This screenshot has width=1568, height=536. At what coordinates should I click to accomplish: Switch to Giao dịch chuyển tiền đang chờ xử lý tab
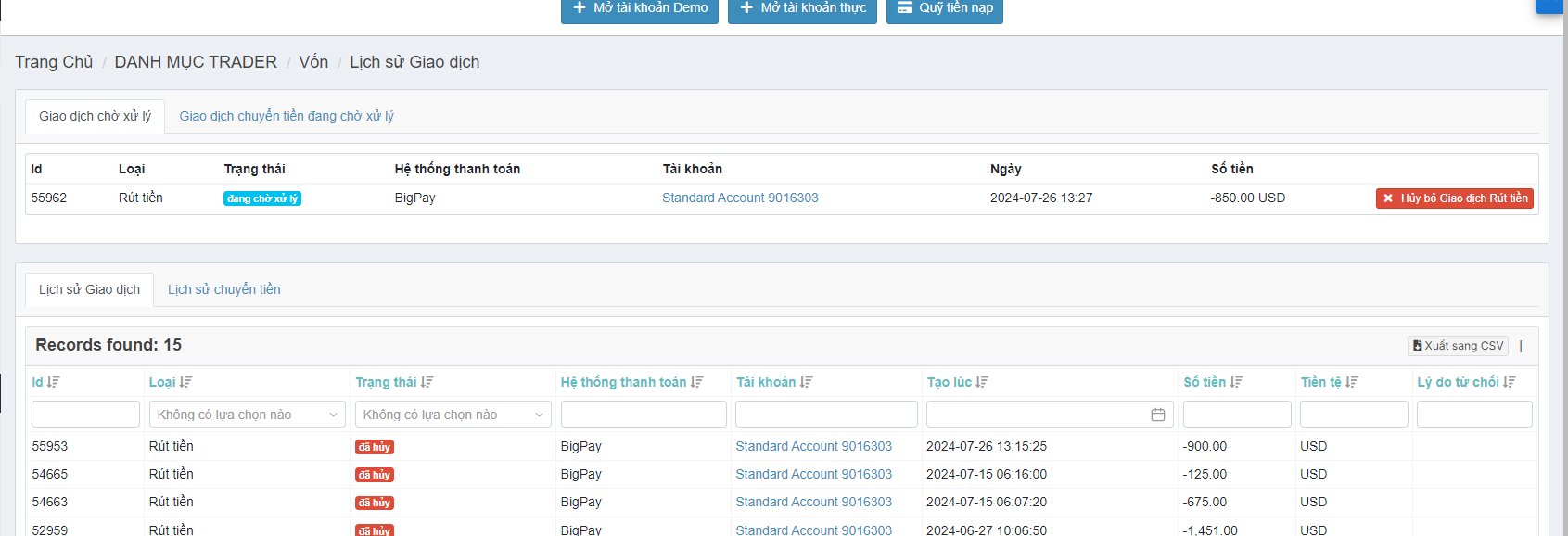[x=287, y=116]
